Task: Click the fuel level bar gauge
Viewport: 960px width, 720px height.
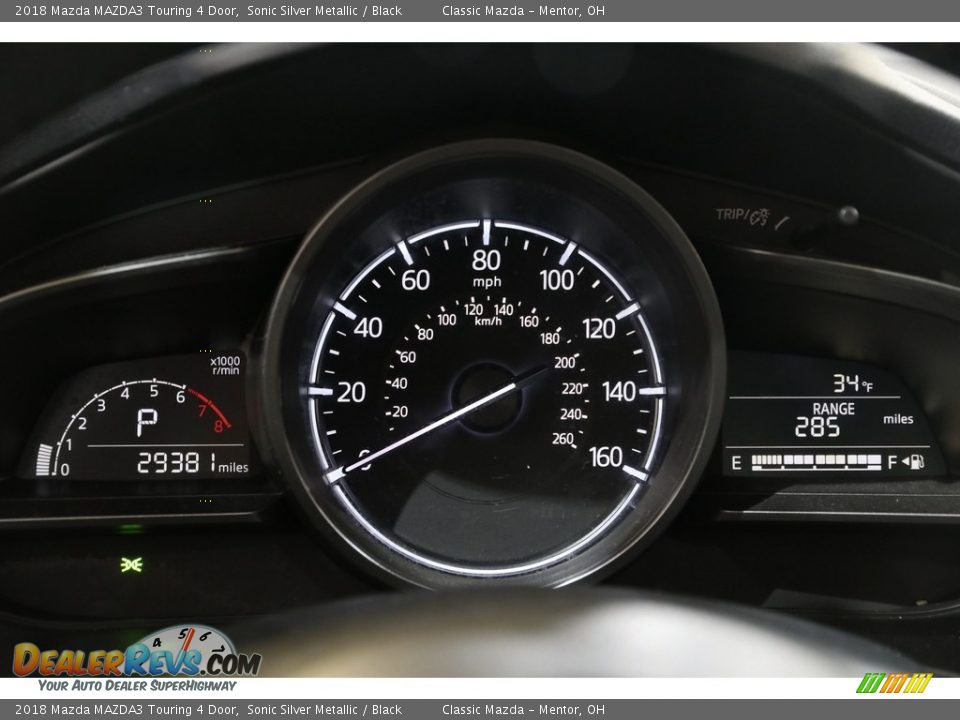Action: [816, 462]
